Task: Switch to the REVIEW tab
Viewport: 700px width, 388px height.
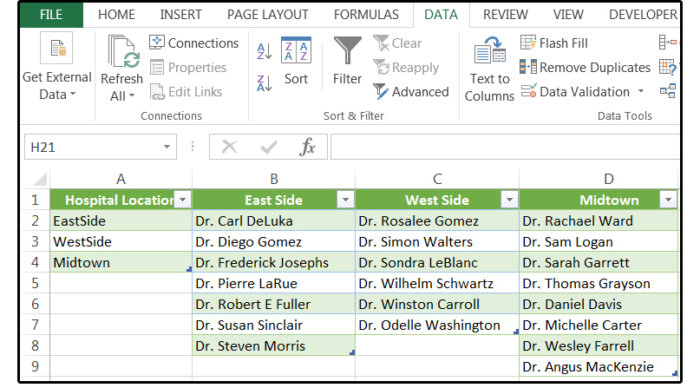Action: [505, 15]
